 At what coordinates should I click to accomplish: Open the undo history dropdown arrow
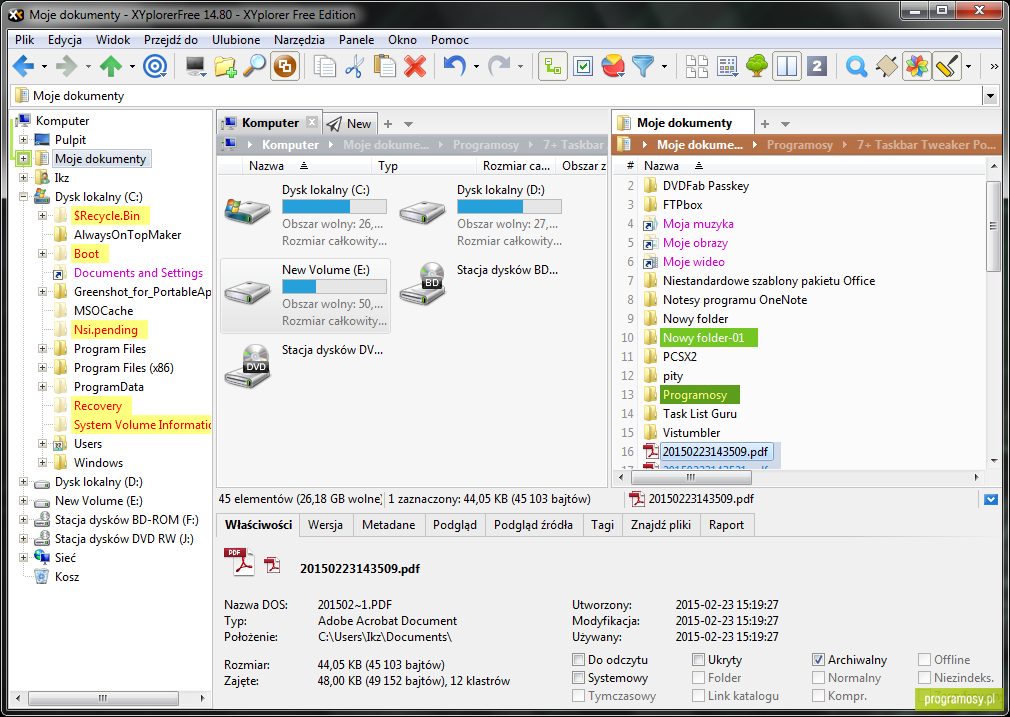[476, 66]
